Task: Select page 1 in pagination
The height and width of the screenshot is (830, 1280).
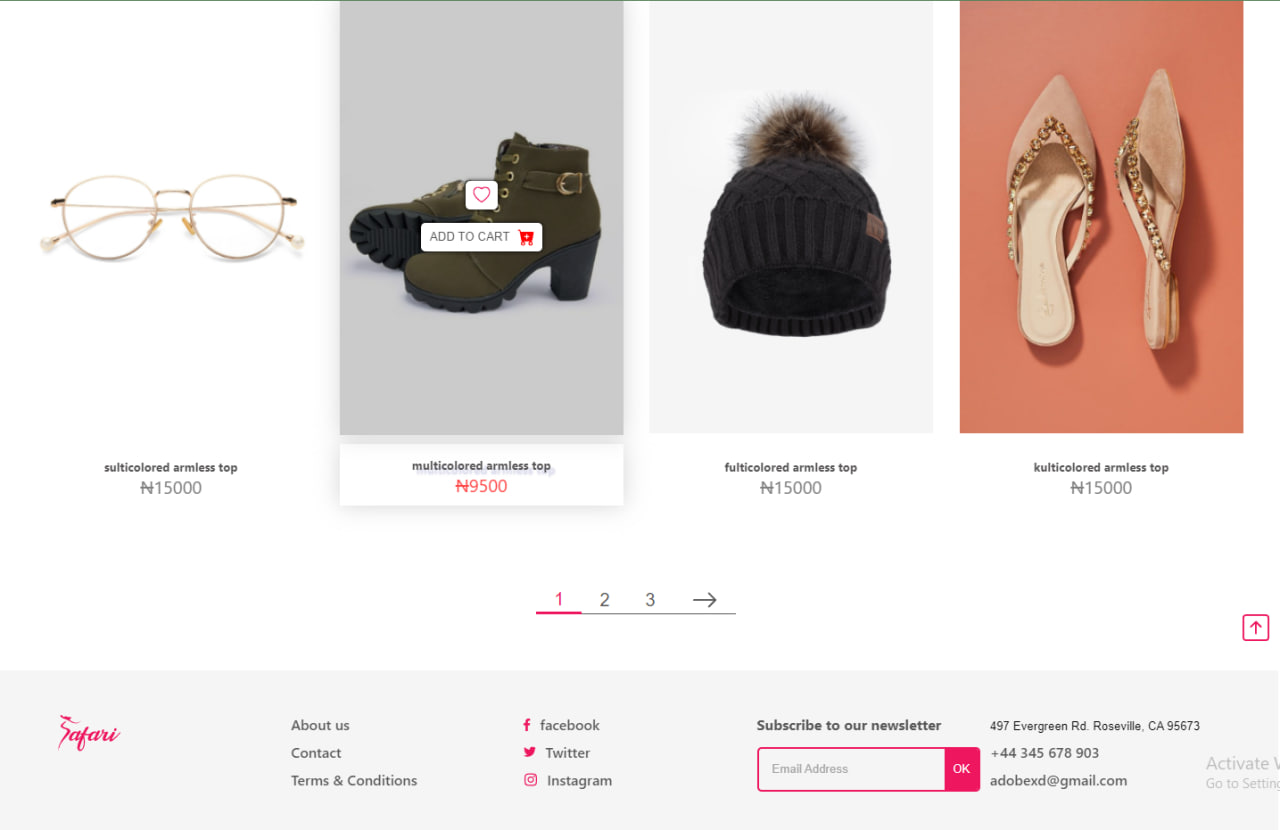Action: (559, 599)
